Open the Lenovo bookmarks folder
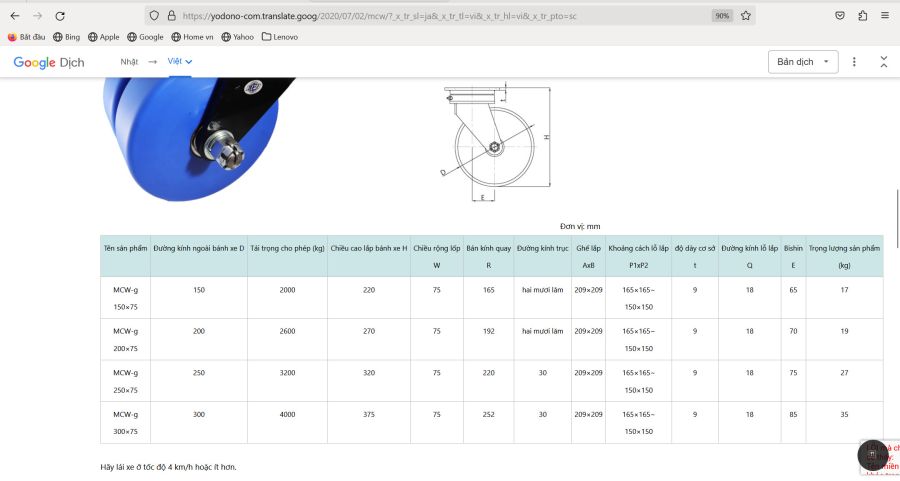This screenshot has height=481, width=900. (280, 37)
